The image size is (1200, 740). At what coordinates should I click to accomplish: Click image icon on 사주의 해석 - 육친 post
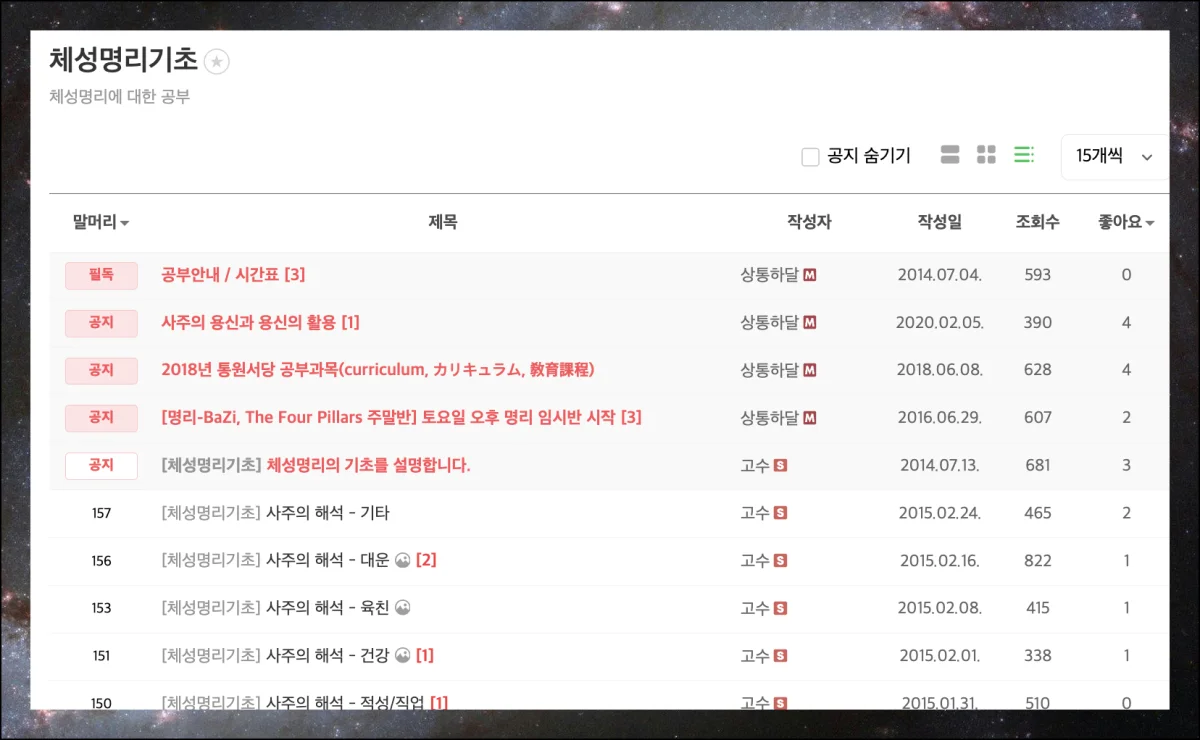[403, 608]
